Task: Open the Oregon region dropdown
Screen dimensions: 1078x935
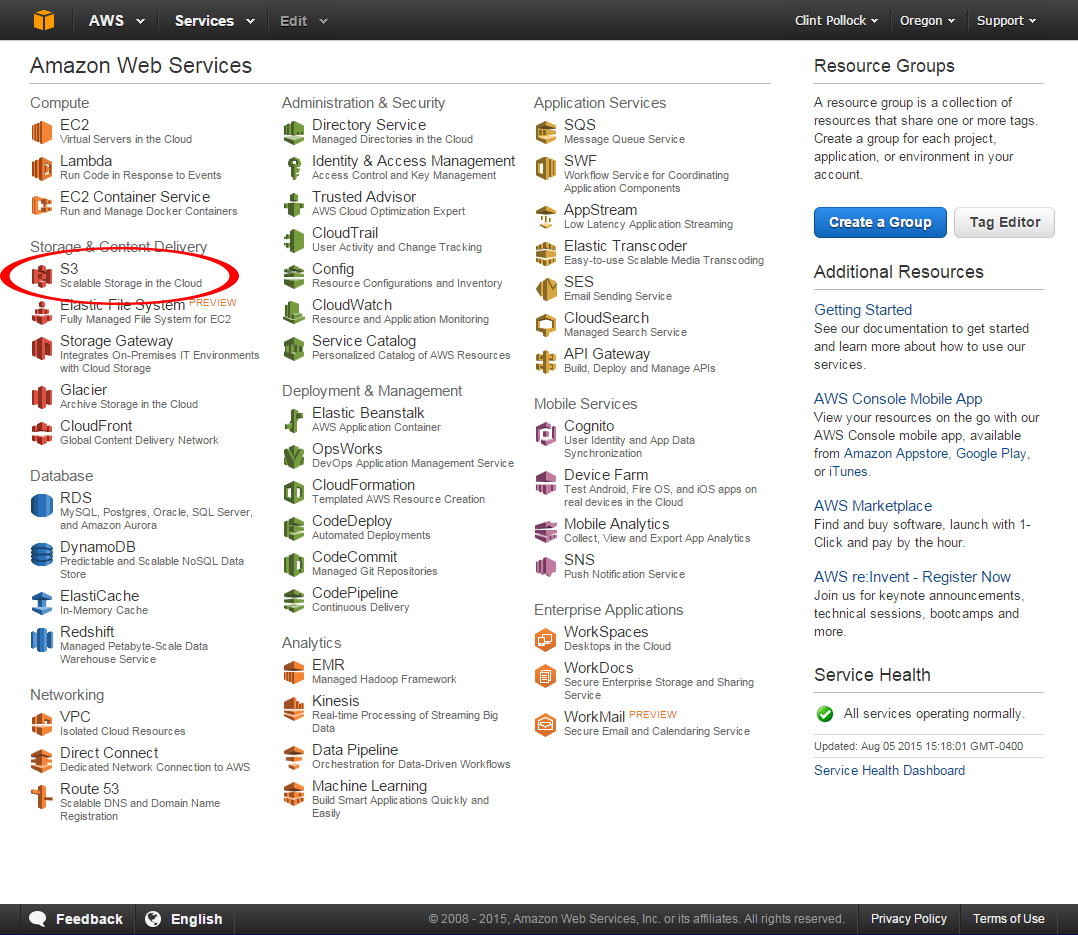Action: (927, 21)
